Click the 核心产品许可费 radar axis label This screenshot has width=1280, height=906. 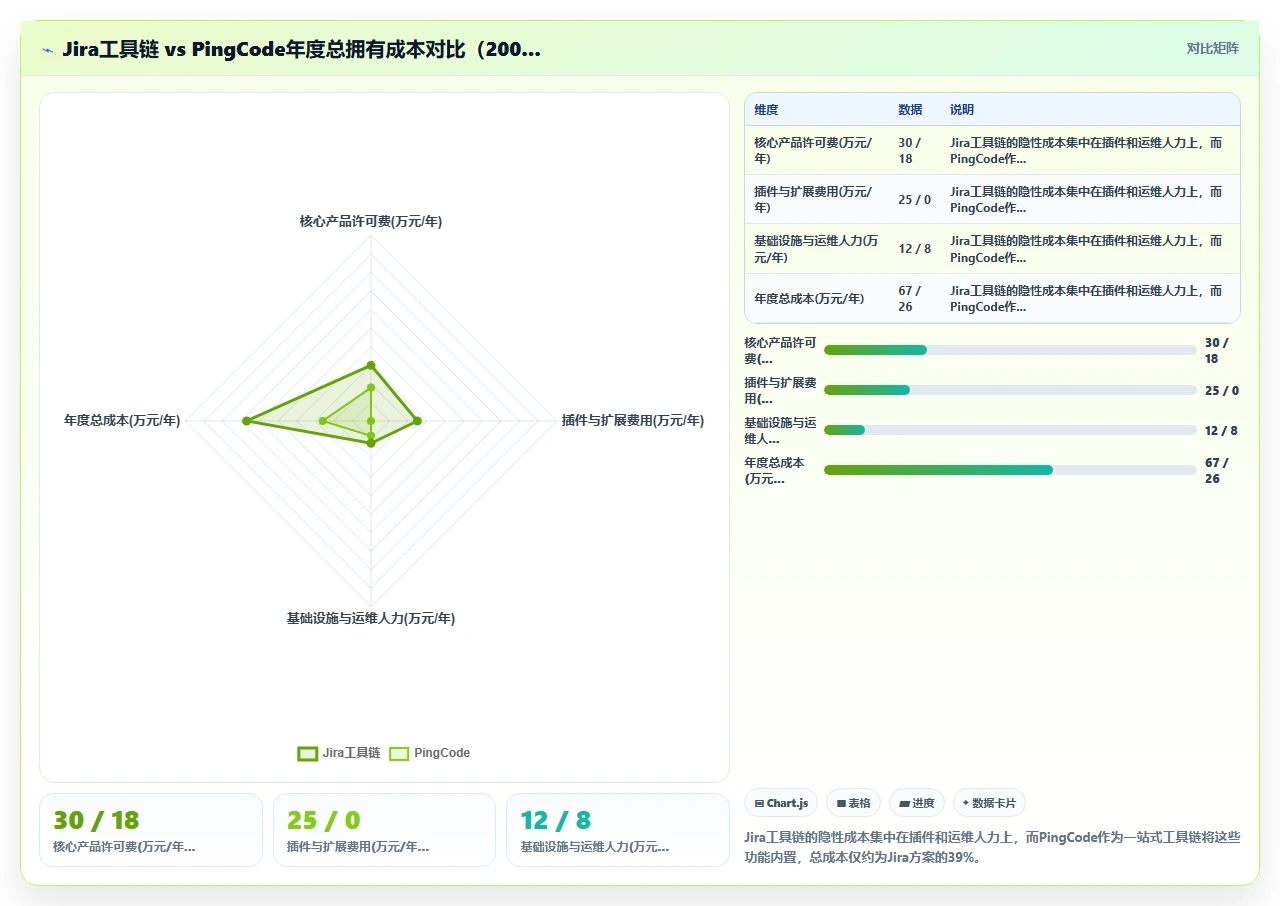tap(371, 221)
